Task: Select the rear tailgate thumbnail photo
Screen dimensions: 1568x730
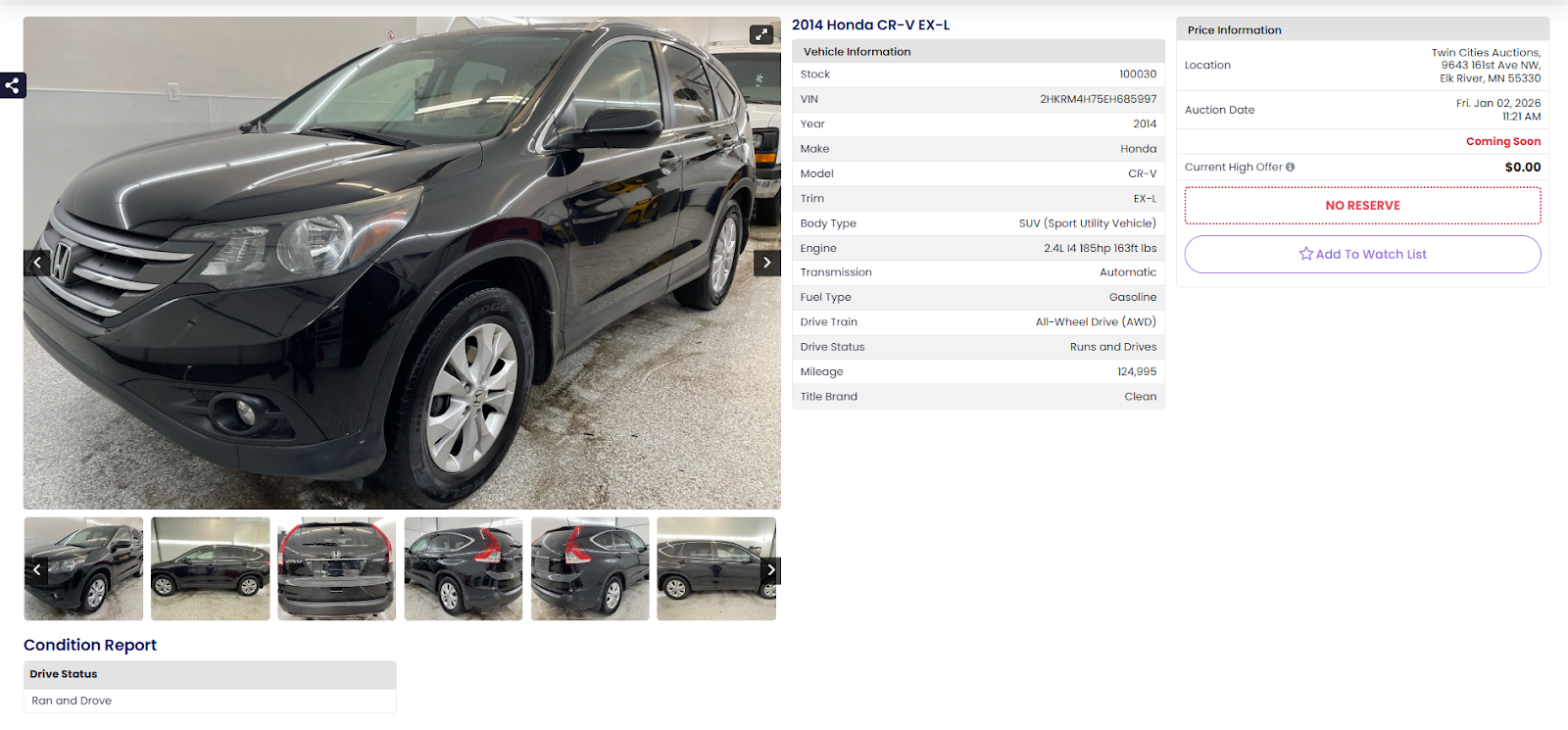Action: point(337,569)
